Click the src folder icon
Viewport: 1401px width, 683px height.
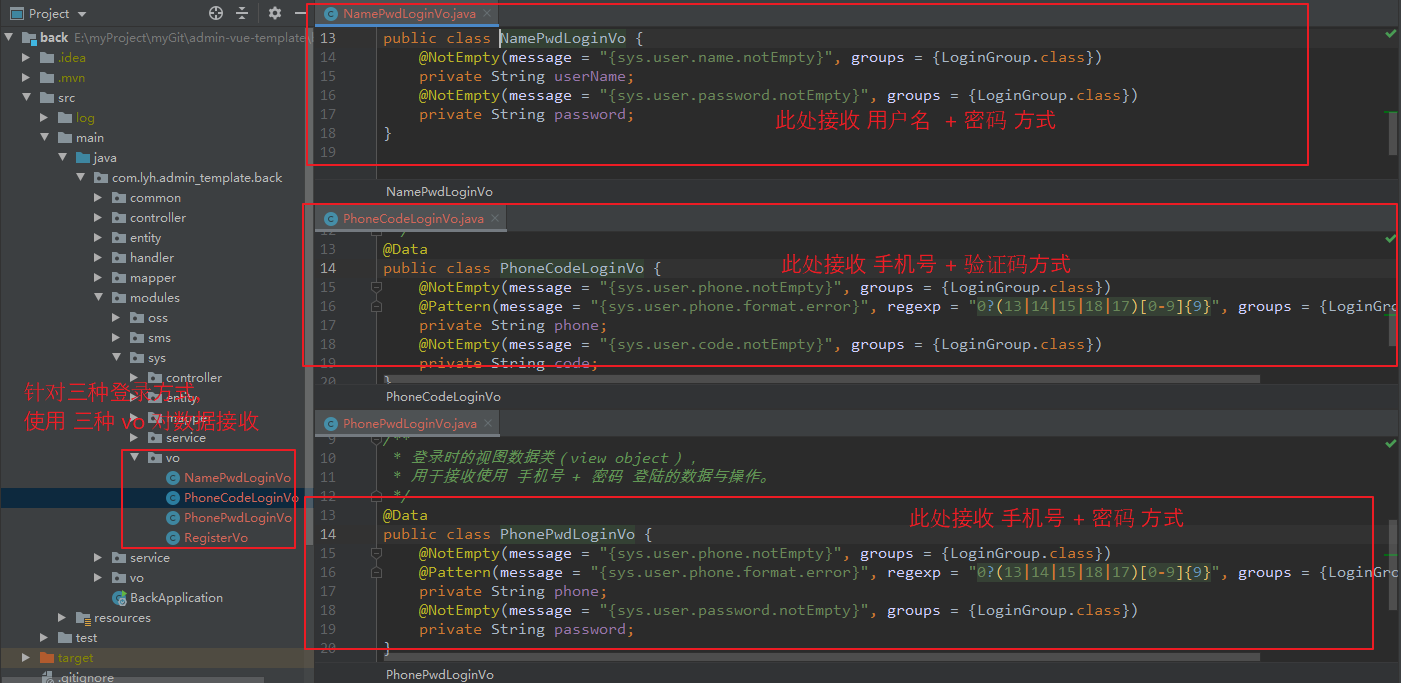point(47,98)
